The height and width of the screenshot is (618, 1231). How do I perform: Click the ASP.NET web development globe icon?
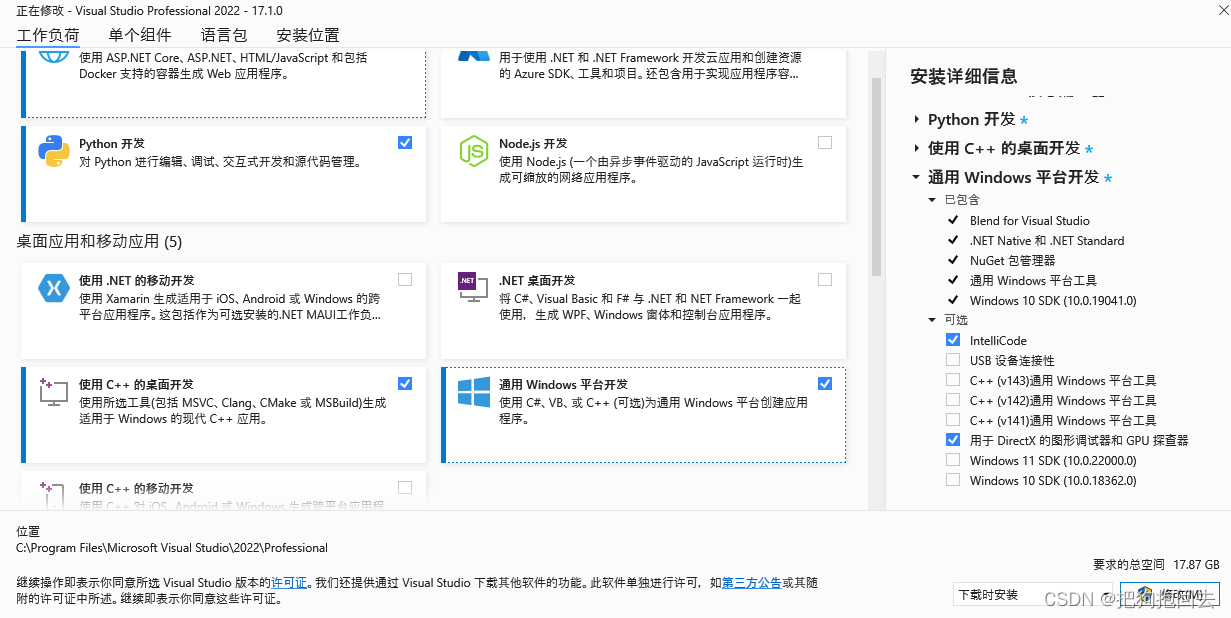coord(53,55)
